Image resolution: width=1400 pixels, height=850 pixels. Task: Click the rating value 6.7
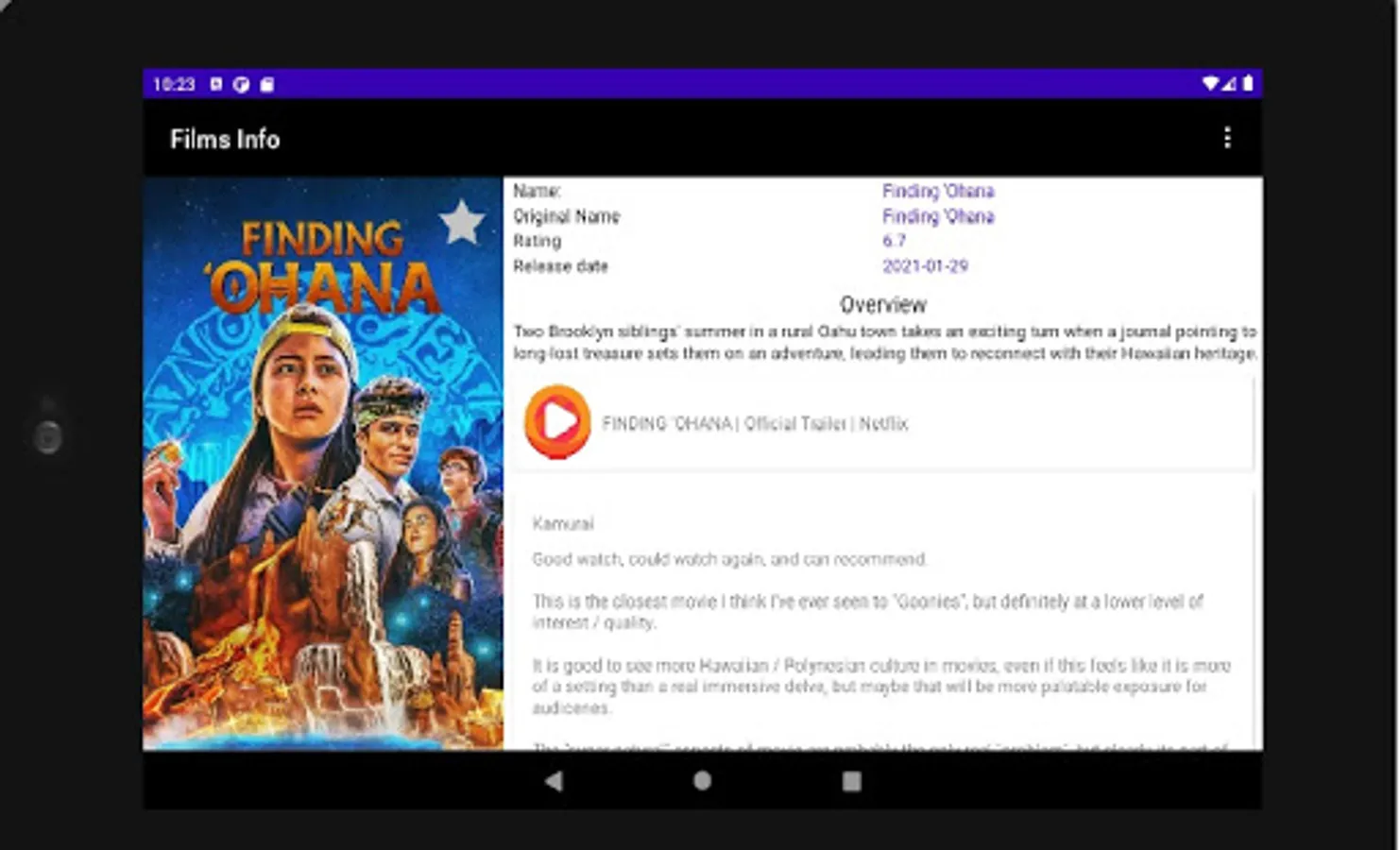tap(894, 241)
